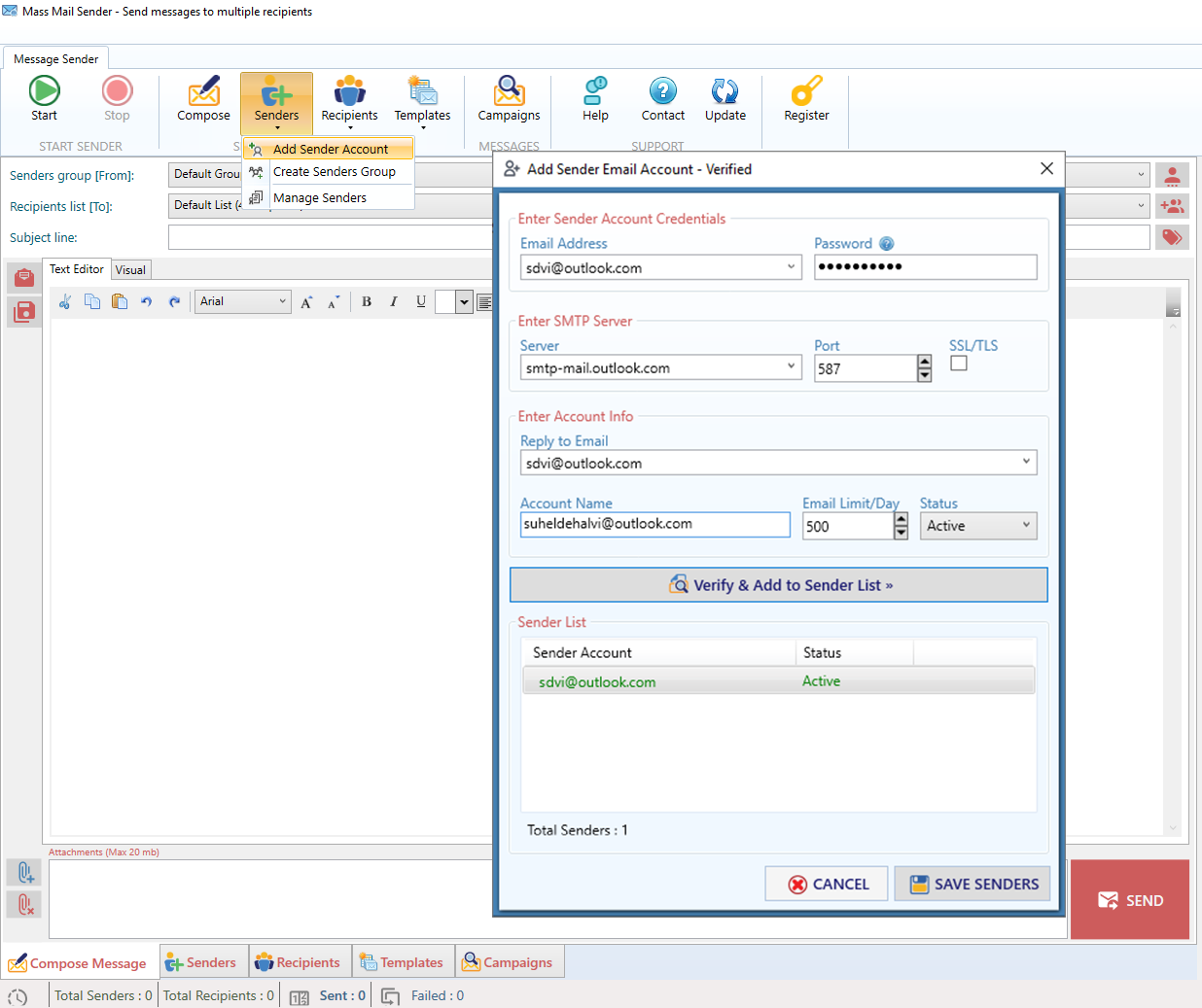Screen dimensions: 1202x1008
Task: Decrease Email Limit/Day stepper
Action: [x=901, y=533]
